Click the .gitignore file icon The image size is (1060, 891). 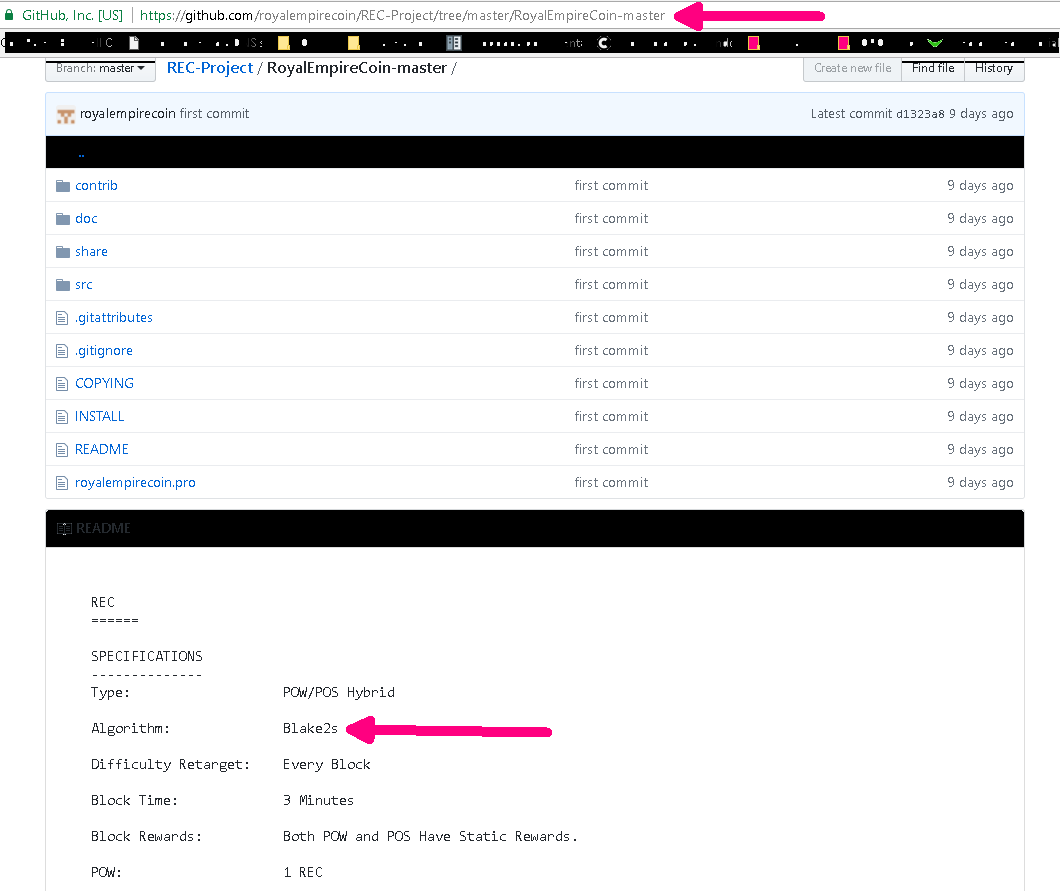[x=62, y=351]
